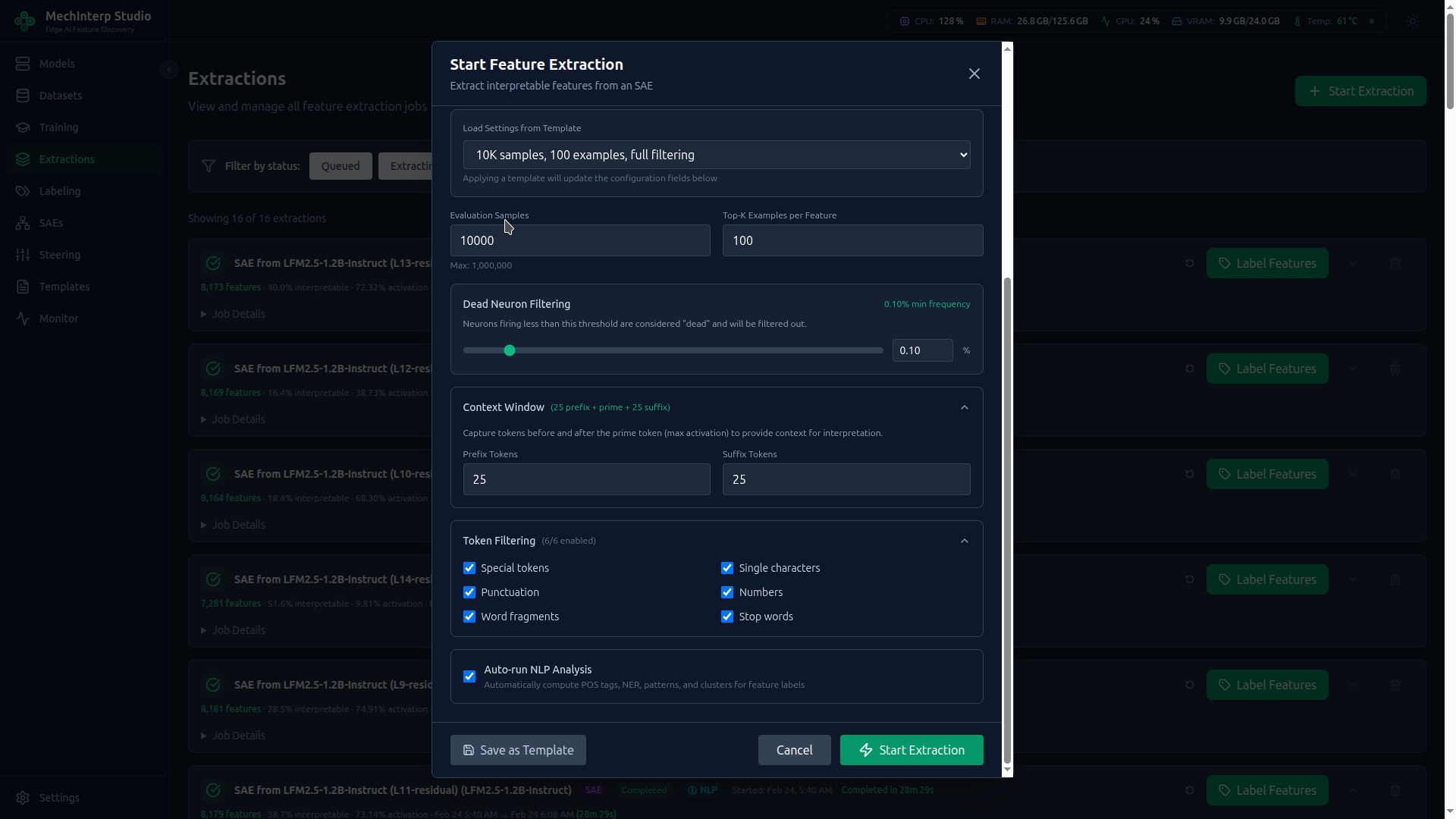Click the Monitor activity icon
This screenshot has width=1456, height=819.
point(23,318)
